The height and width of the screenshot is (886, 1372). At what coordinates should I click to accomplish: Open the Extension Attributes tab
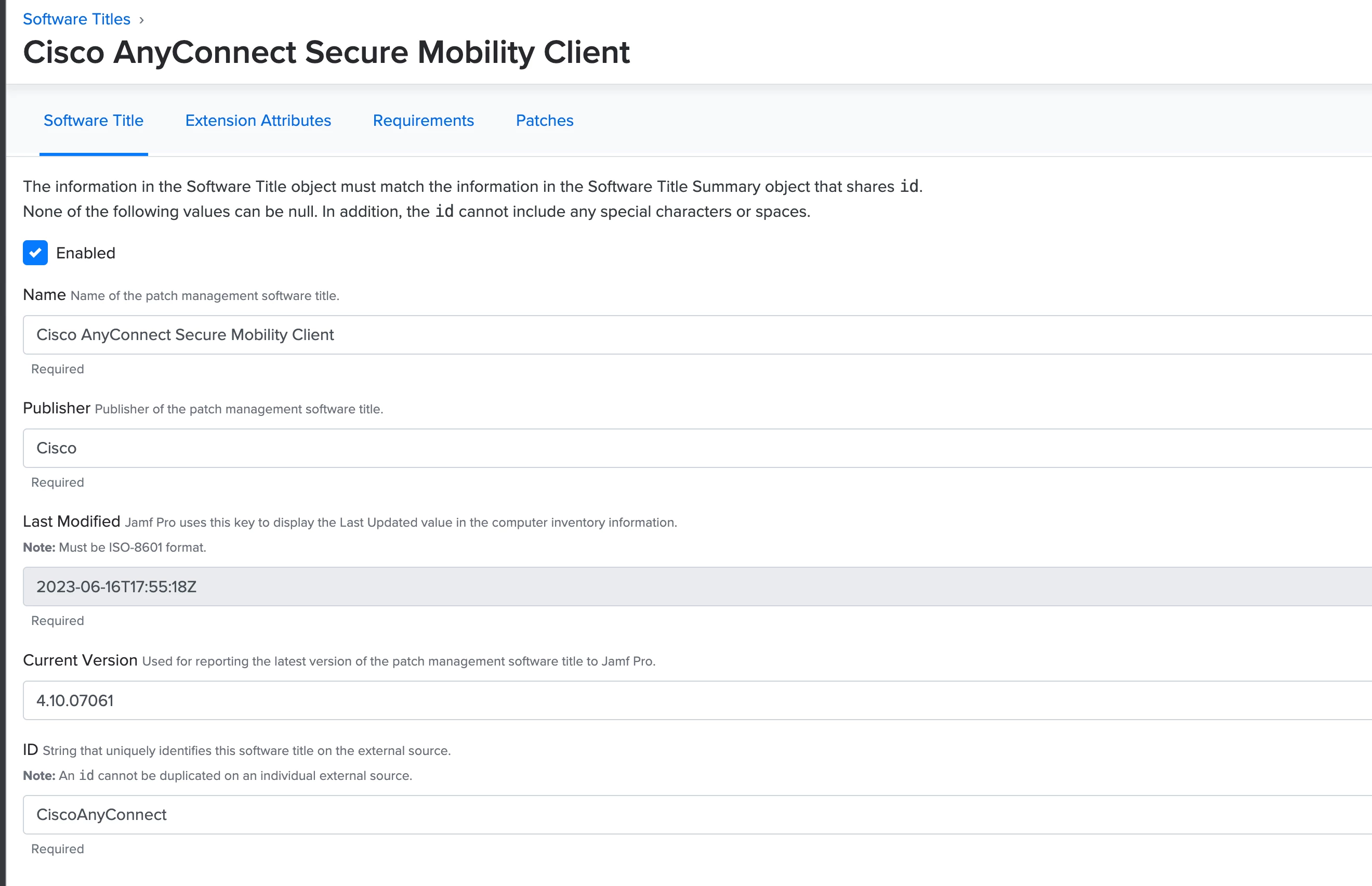pos(258,120)
